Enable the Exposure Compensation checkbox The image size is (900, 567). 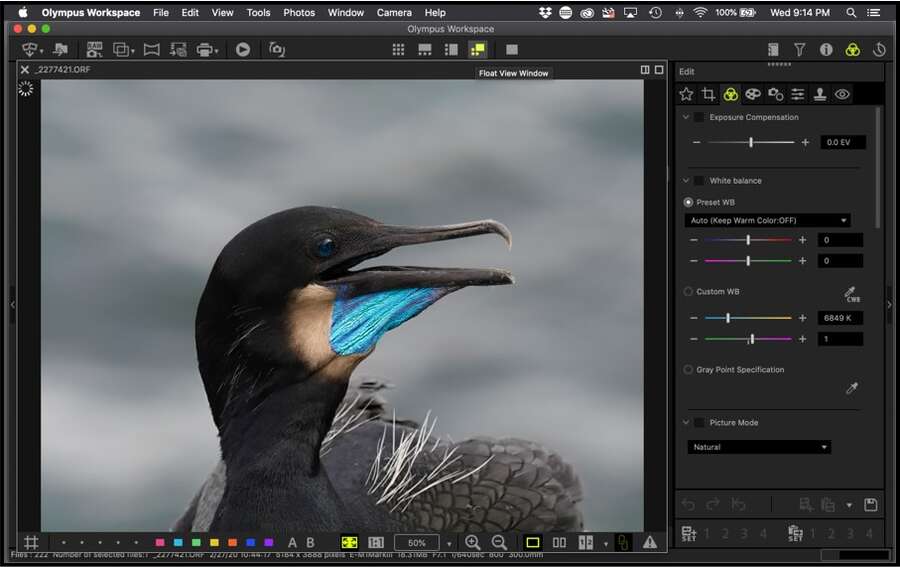699,117
